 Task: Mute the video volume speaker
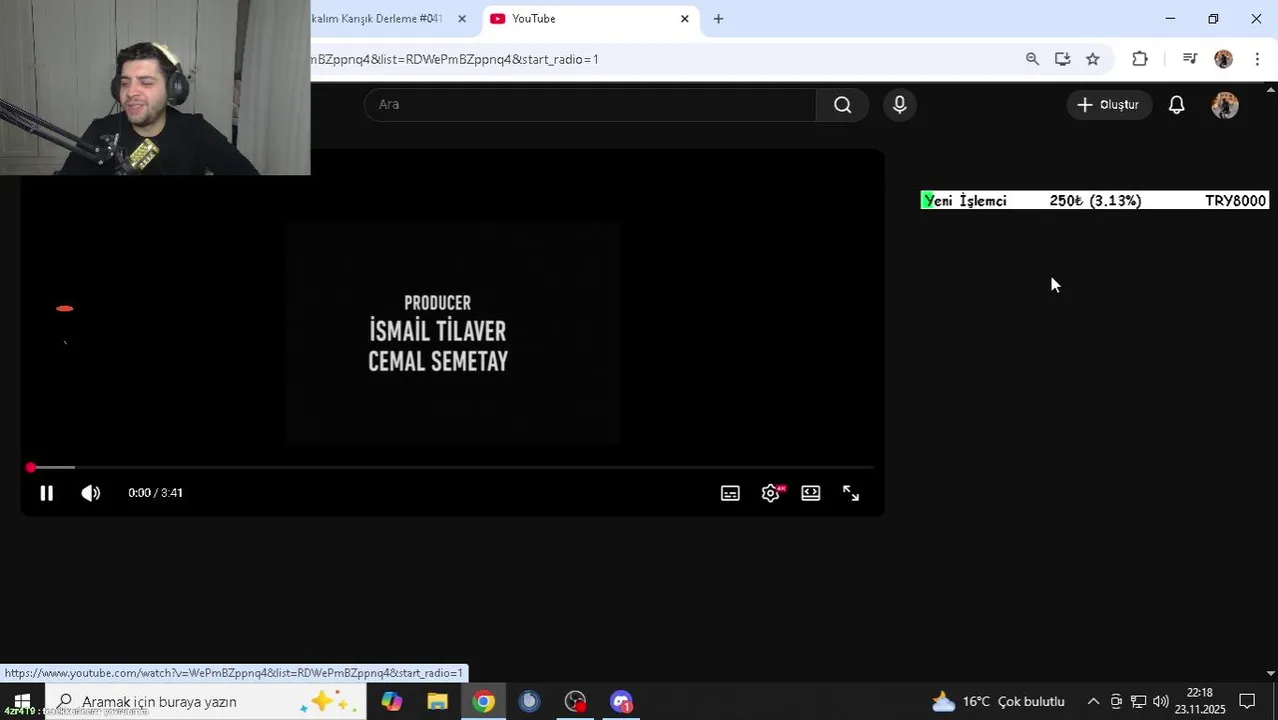coord(91,493)
